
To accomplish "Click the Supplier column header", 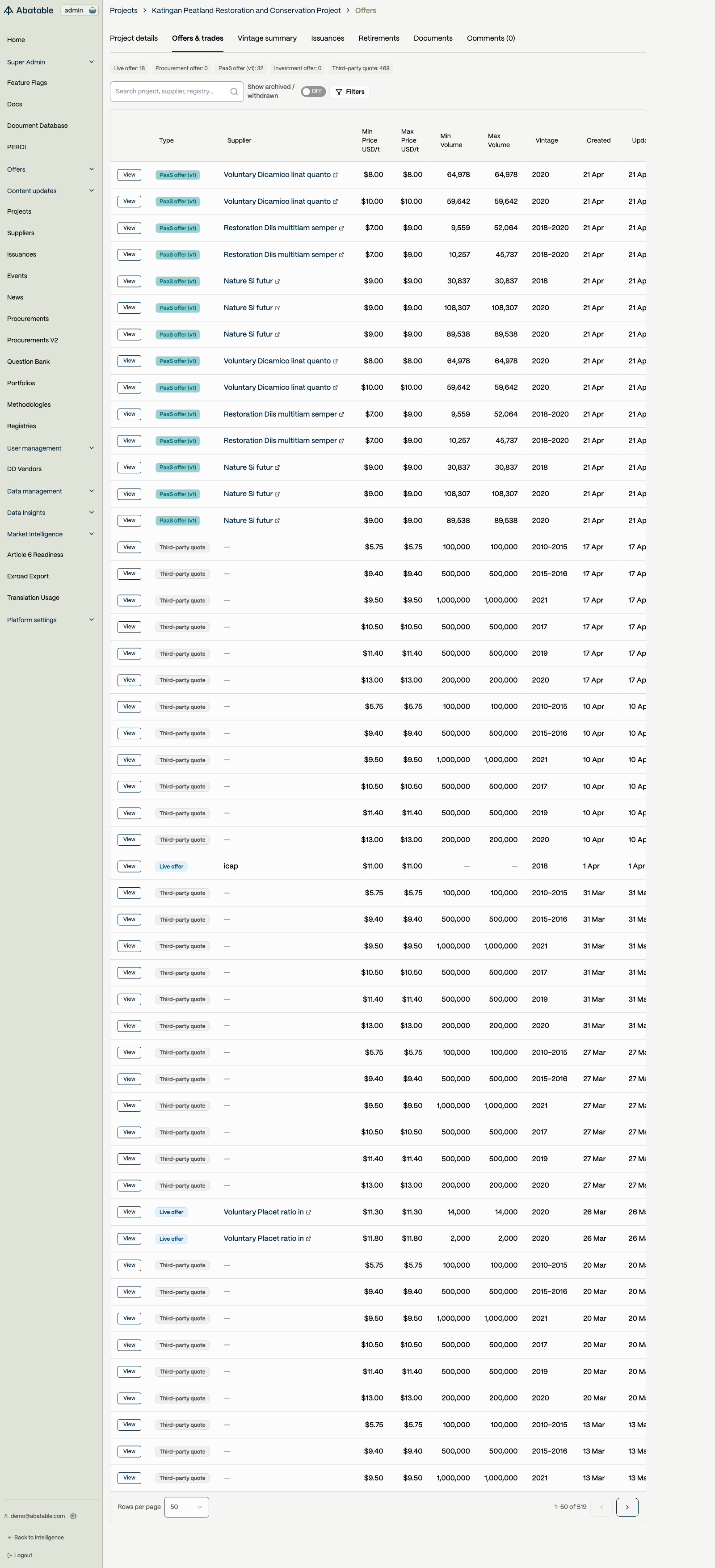I will [239, 141].
